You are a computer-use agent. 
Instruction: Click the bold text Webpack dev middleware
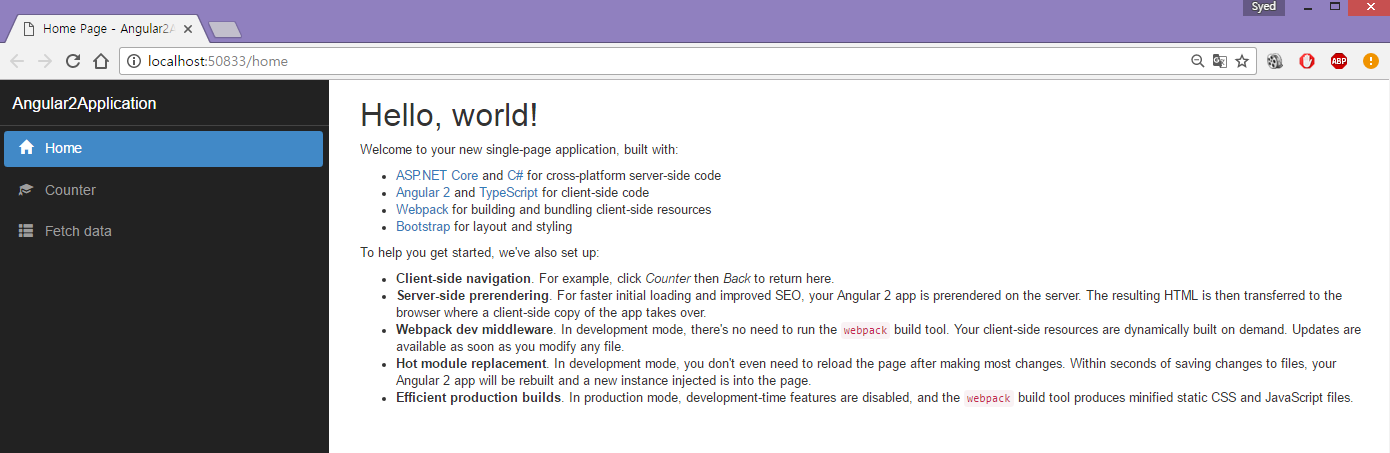pyautogui.click(x=475, y=329)
